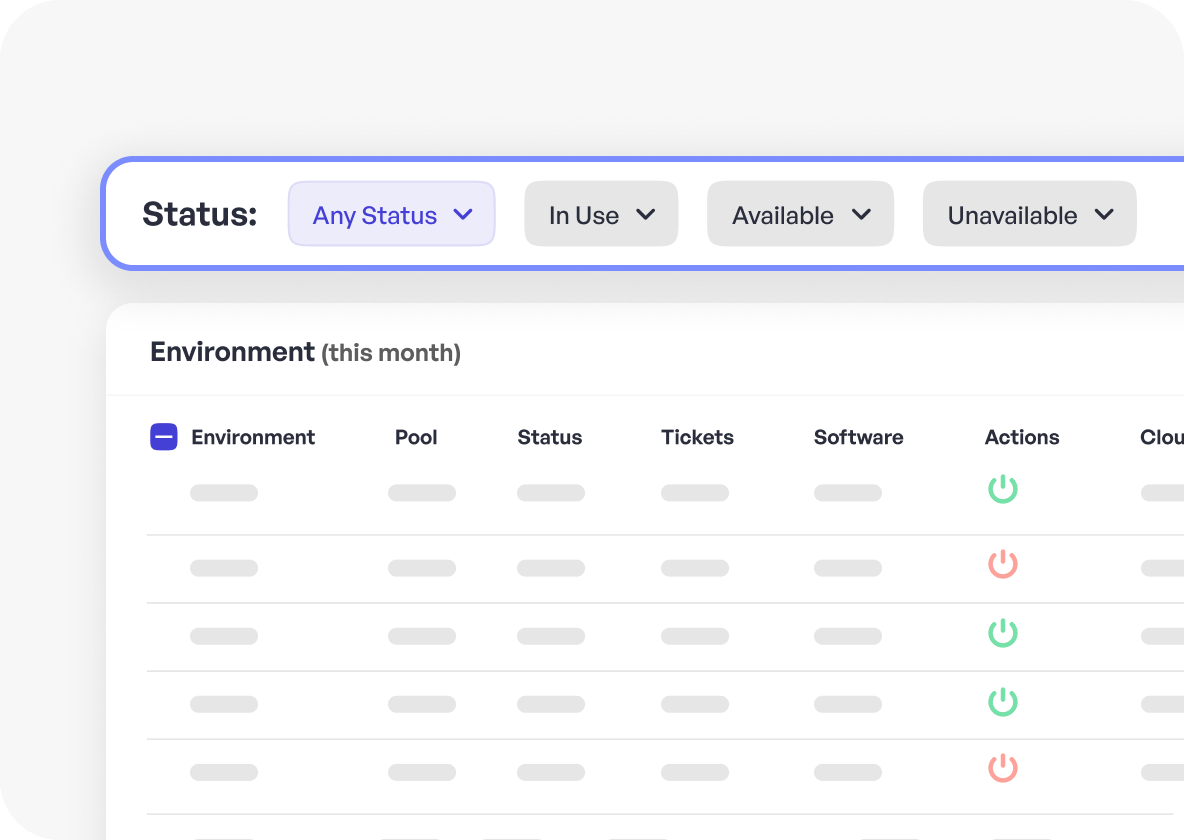Image resolution: width=1184 pixels, height=840 pixels.
Task: Click the green power icon in first row
Action: pos(1003,489)
